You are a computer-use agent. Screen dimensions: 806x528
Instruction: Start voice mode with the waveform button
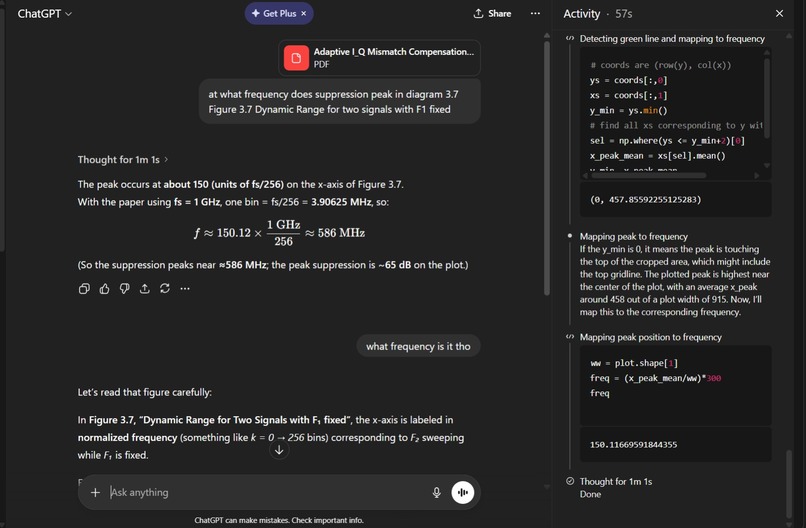tap(463, 493)
